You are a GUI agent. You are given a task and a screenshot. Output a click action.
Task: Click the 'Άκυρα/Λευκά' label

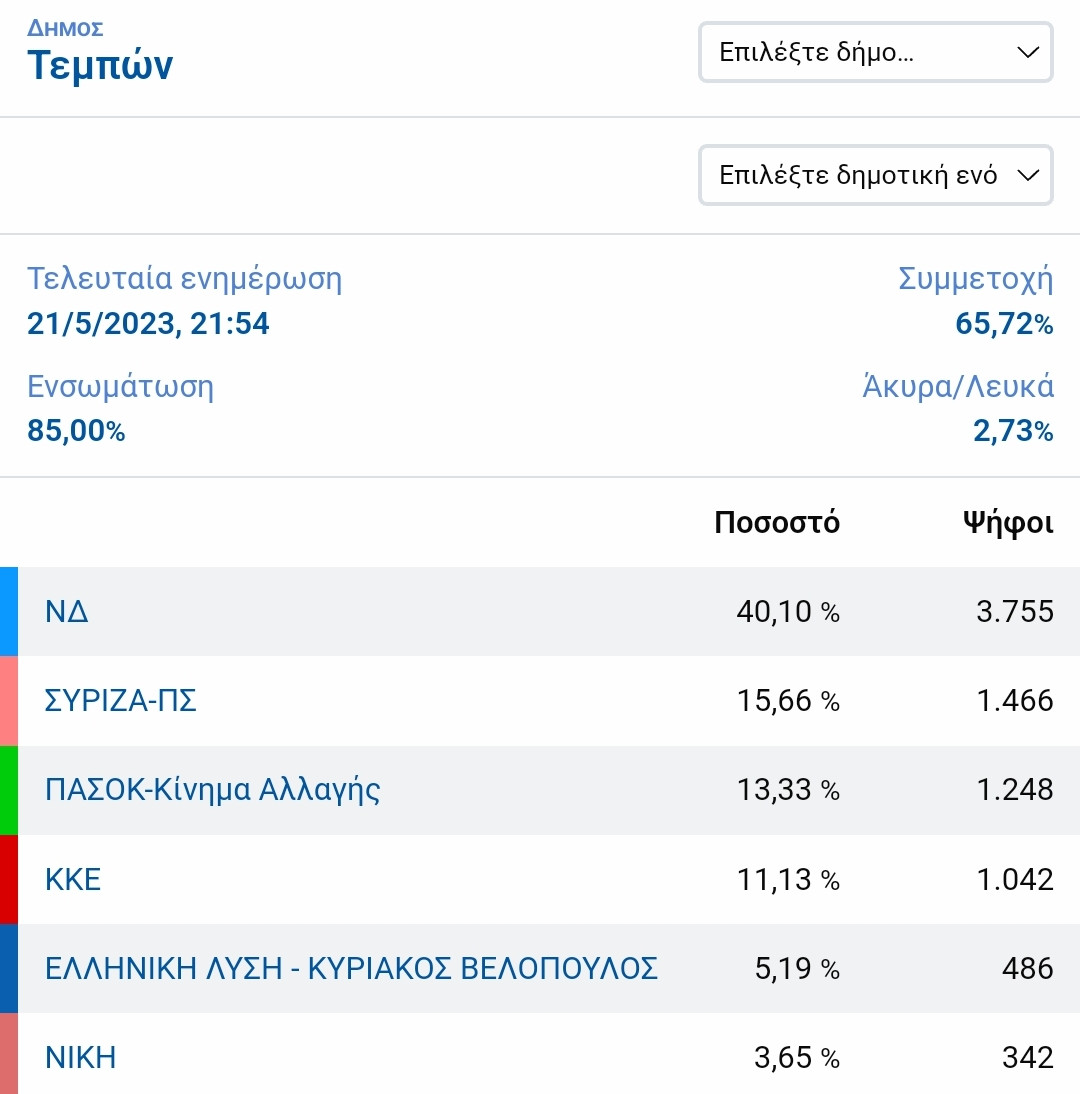tap(958, 387)
